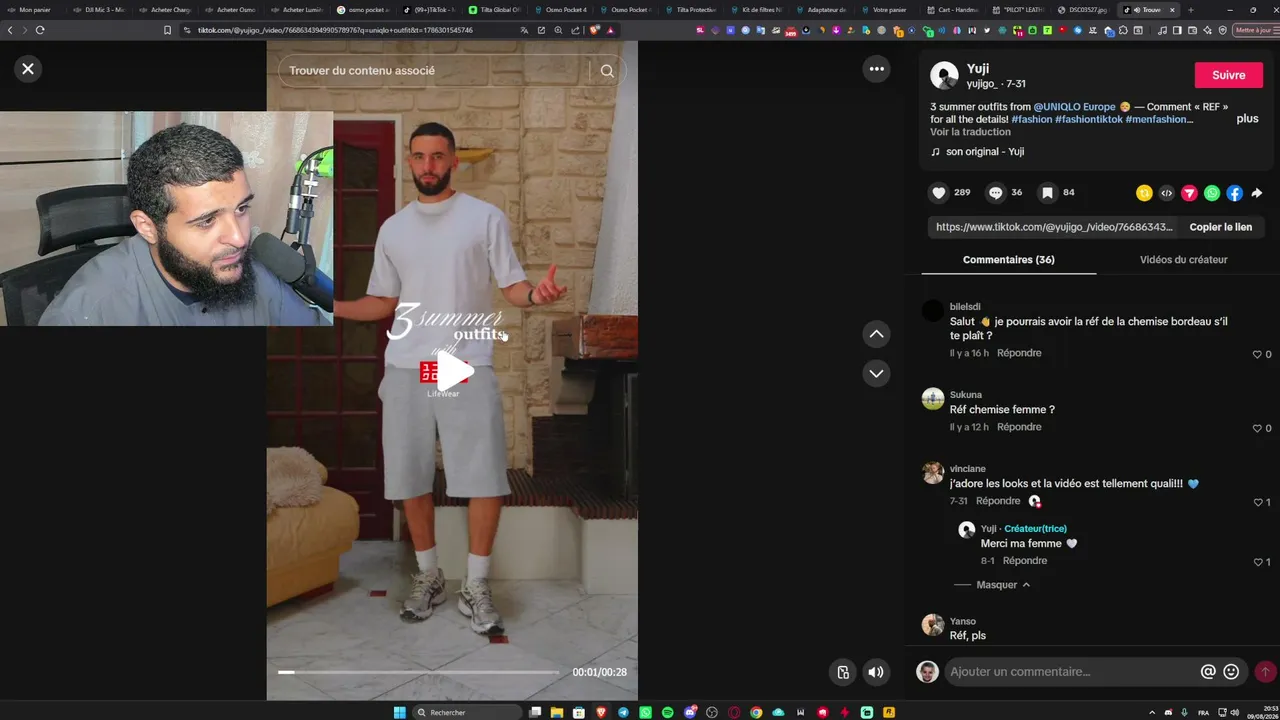Copy the video link with 'Copier le lien'
The height and width of the screenshot is (720, 1280).
tap(1220, 227)
